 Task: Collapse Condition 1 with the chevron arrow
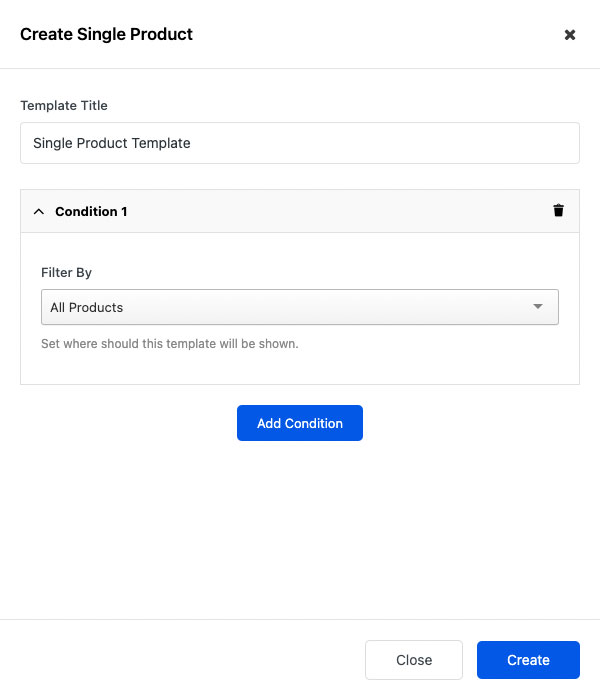pos(39,212)
